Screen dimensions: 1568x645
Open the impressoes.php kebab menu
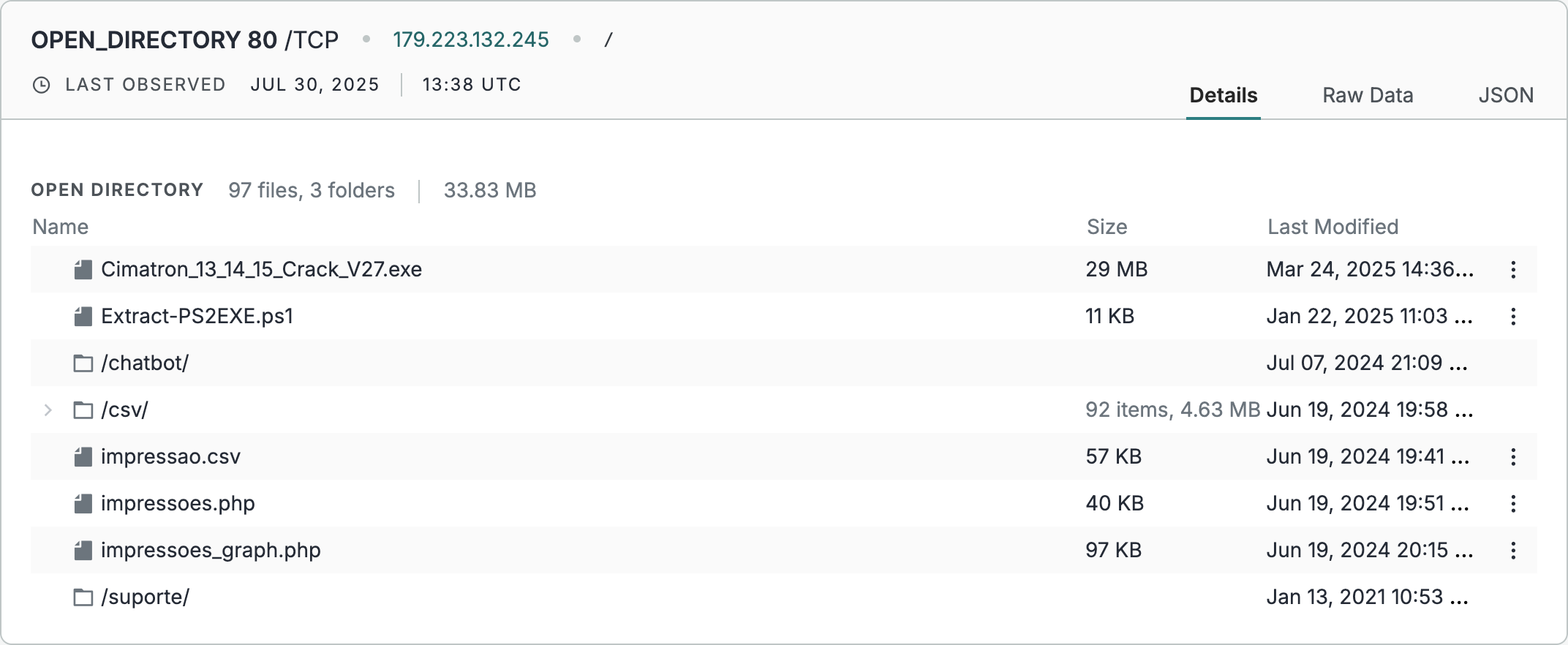(x=1514, y=503)
